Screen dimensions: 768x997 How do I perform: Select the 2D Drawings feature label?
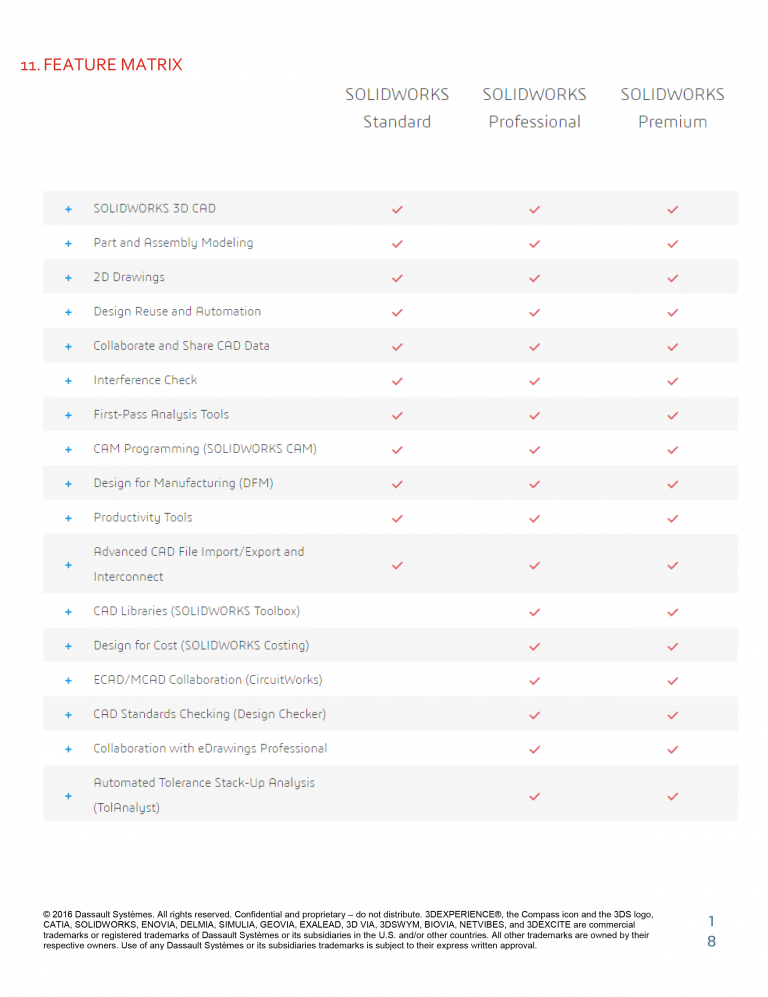click(129, 277)
